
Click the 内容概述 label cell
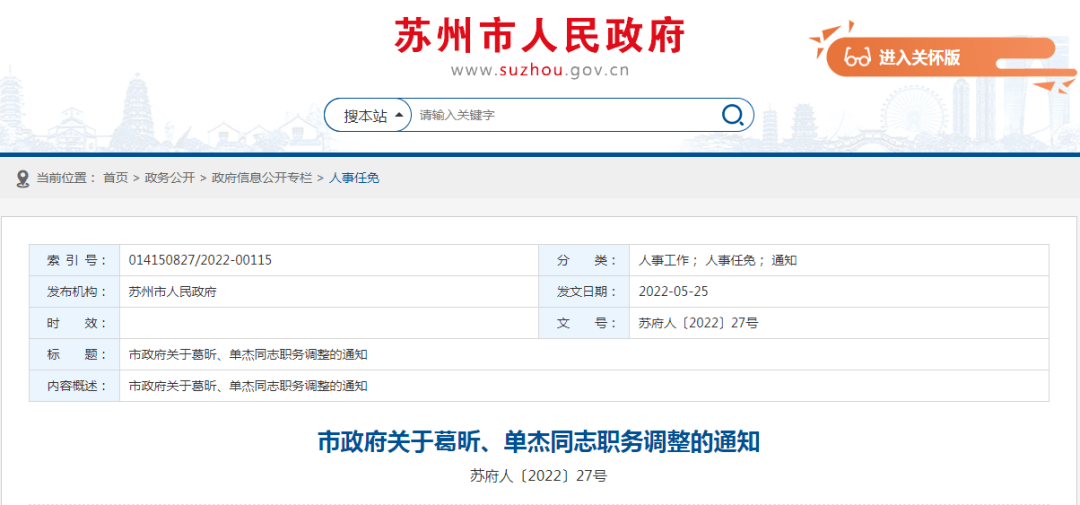tap(74, 386)
